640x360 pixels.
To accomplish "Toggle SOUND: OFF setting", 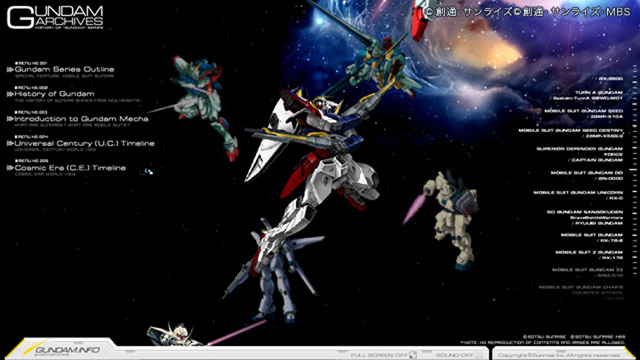I will [454, 355].
